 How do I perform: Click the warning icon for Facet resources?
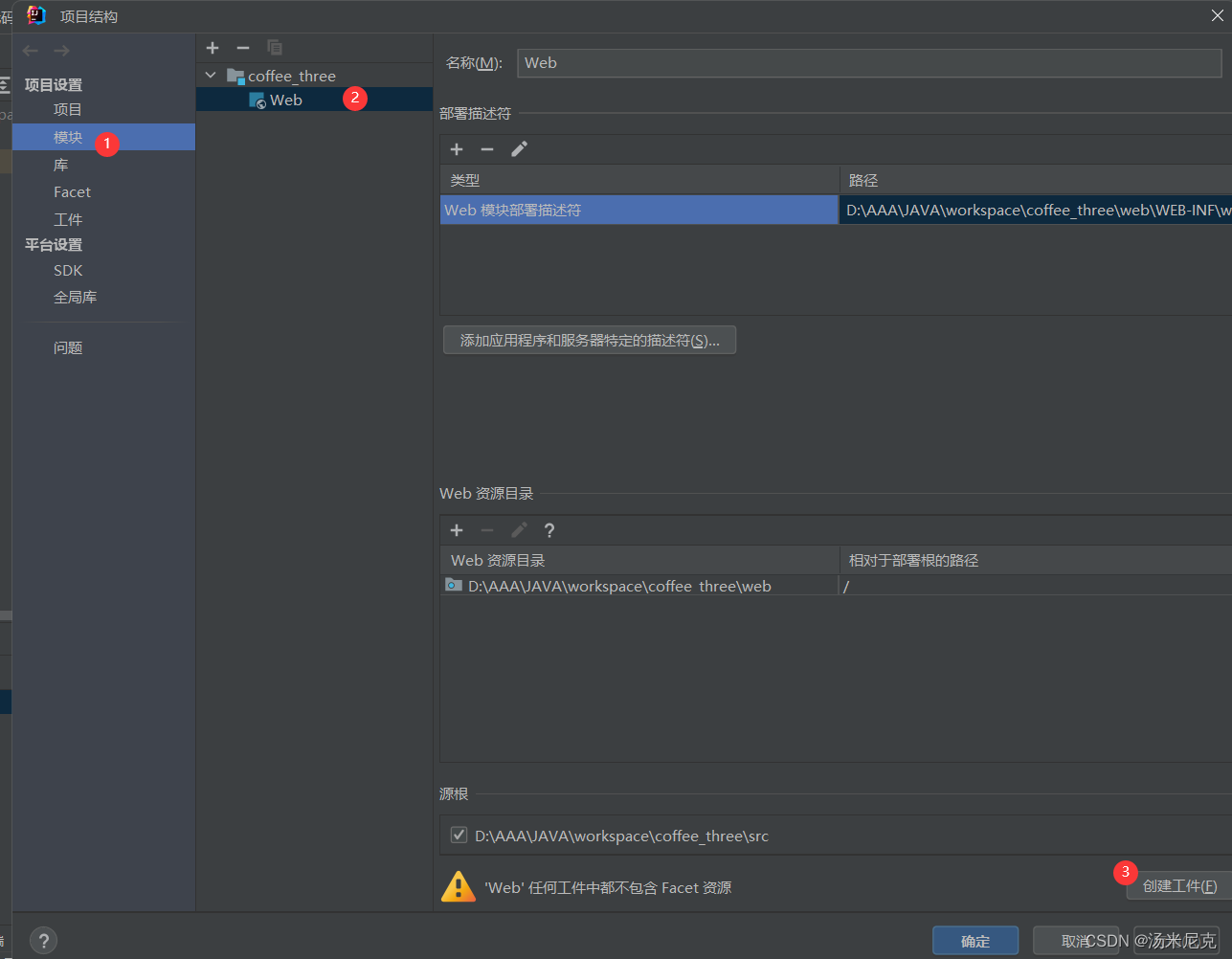coord(459,887)
